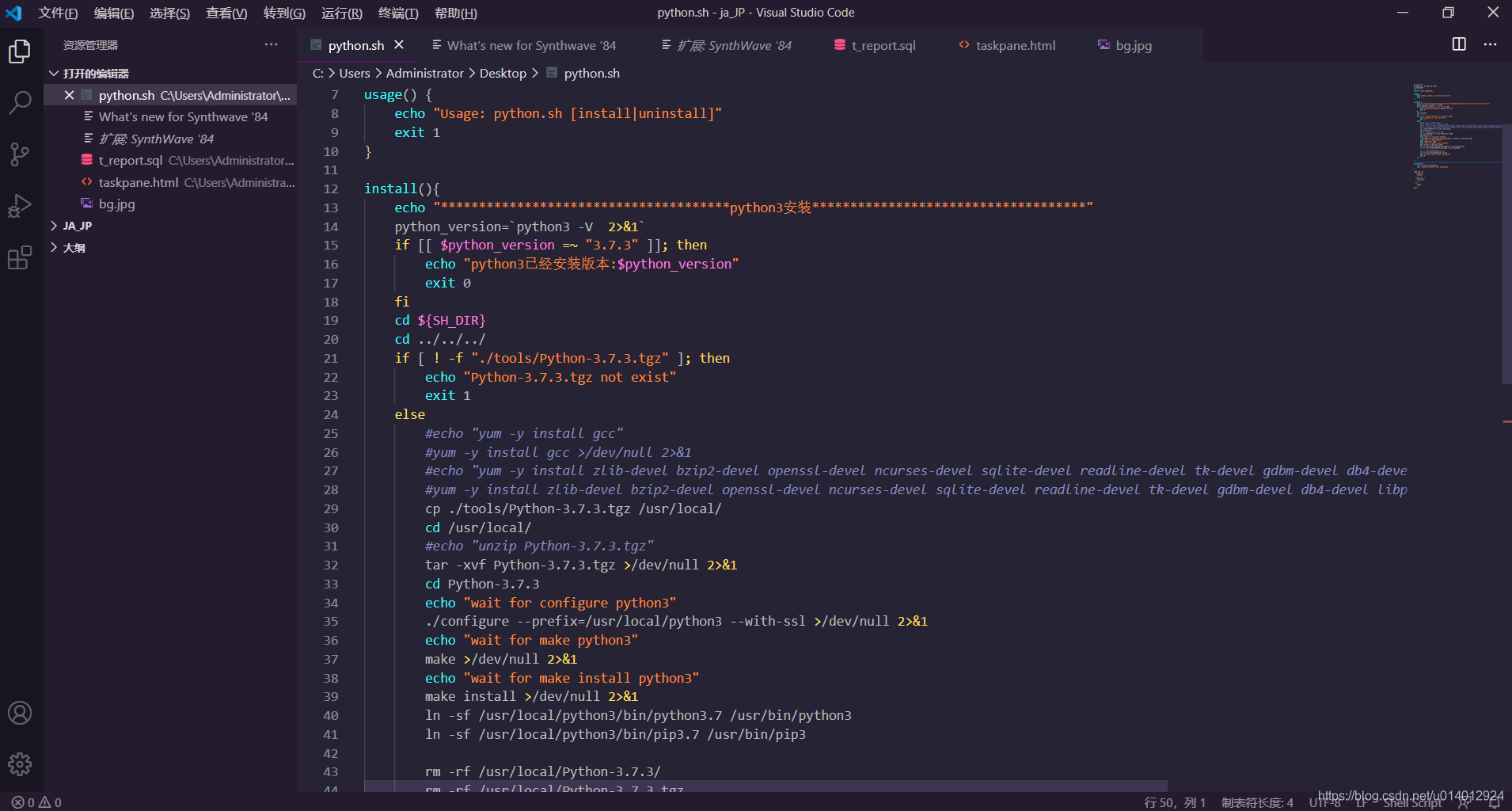Open the Manage gear icon
The width and height of the screenshot is (1512, 811).
pos(20,764)
